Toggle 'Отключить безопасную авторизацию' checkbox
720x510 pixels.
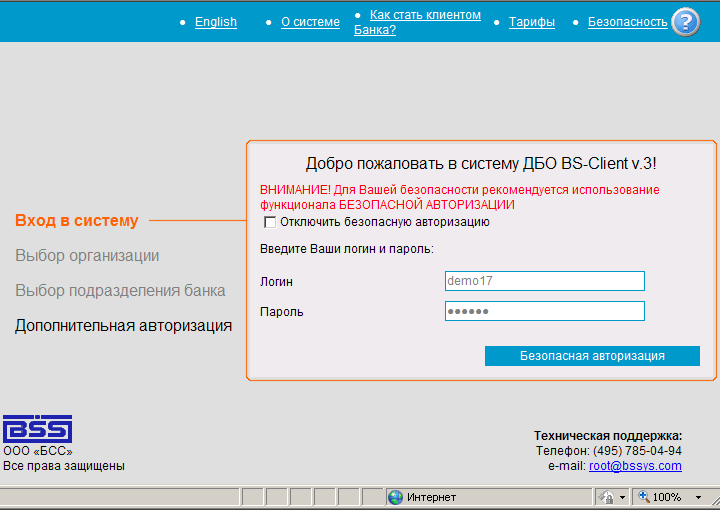(x=270, y=222)
